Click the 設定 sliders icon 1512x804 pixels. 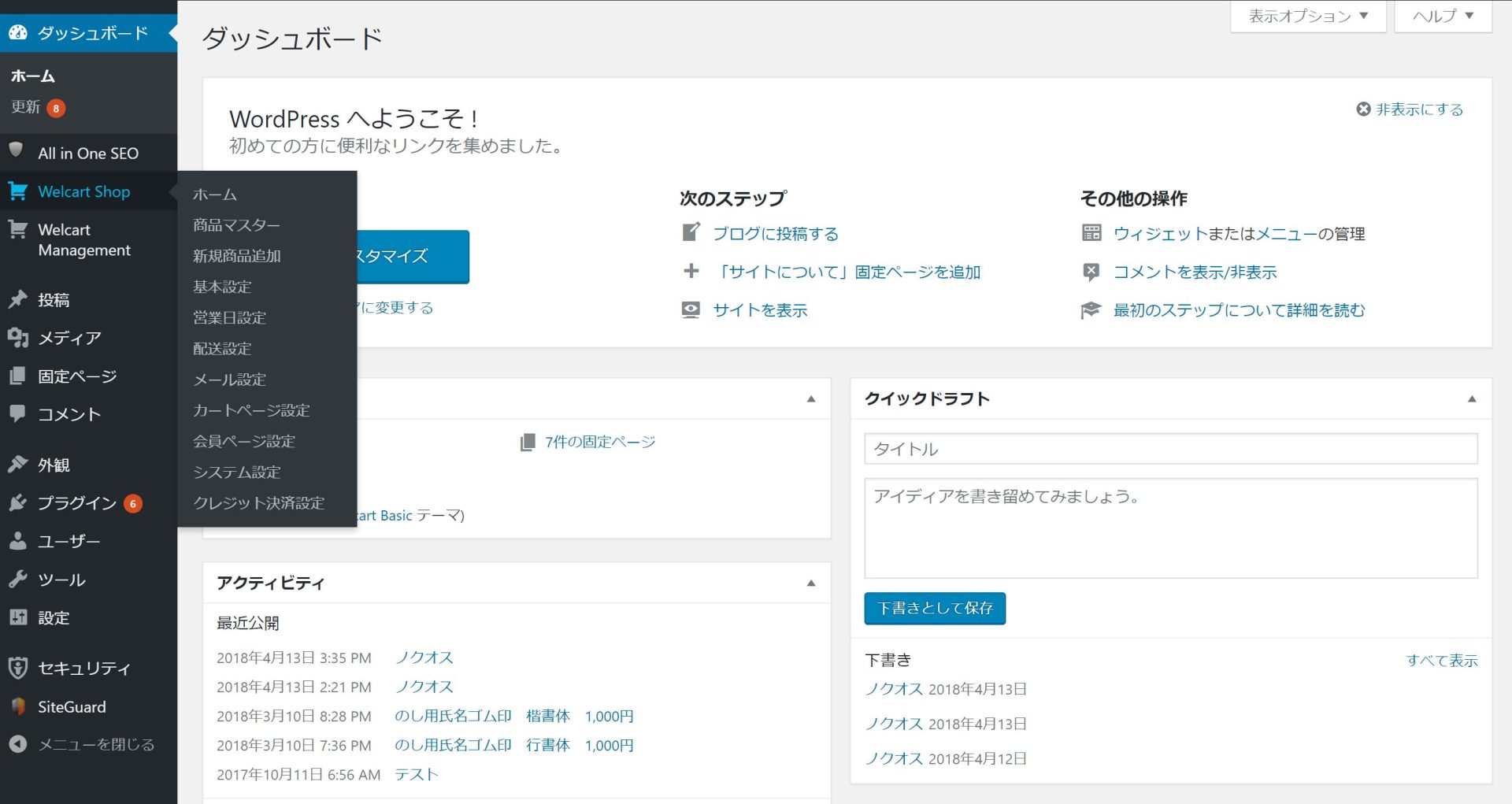tap(17, 617)
